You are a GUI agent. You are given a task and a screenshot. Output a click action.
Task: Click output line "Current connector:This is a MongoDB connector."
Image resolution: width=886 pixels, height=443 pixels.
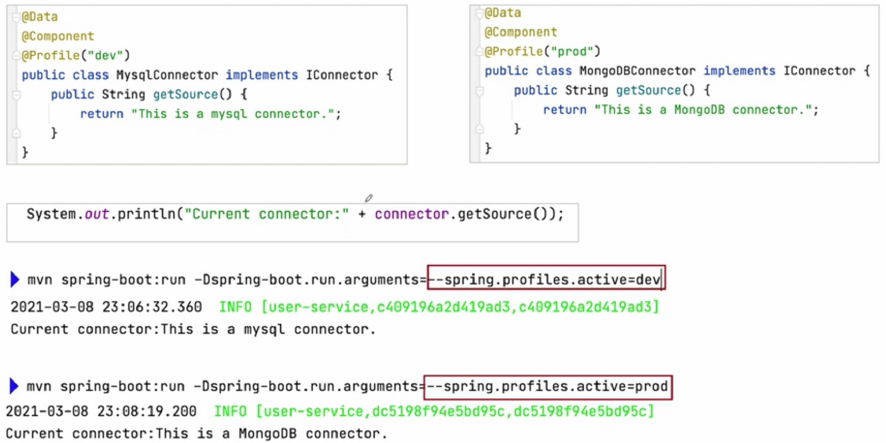pyautogui.click(x=197, y=435)
